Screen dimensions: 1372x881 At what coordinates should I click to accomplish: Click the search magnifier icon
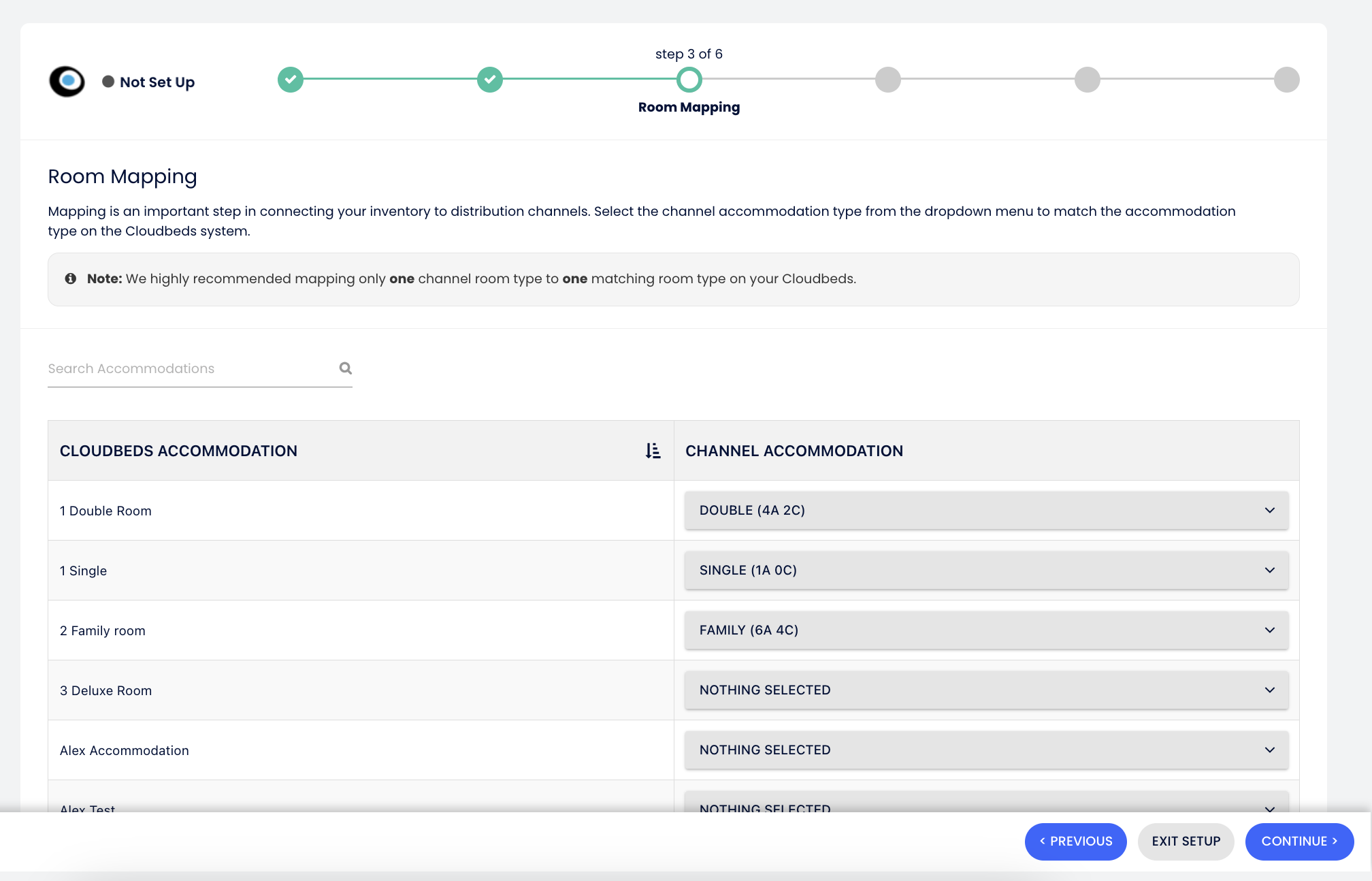346,368
